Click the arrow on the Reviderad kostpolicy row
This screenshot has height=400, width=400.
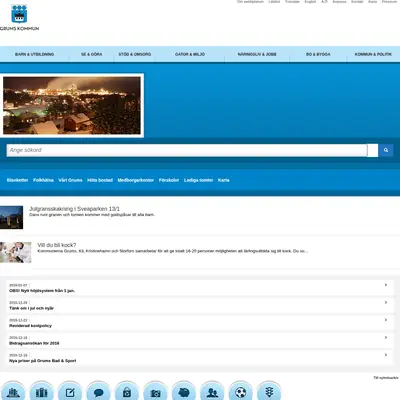[x=386, y=320]
